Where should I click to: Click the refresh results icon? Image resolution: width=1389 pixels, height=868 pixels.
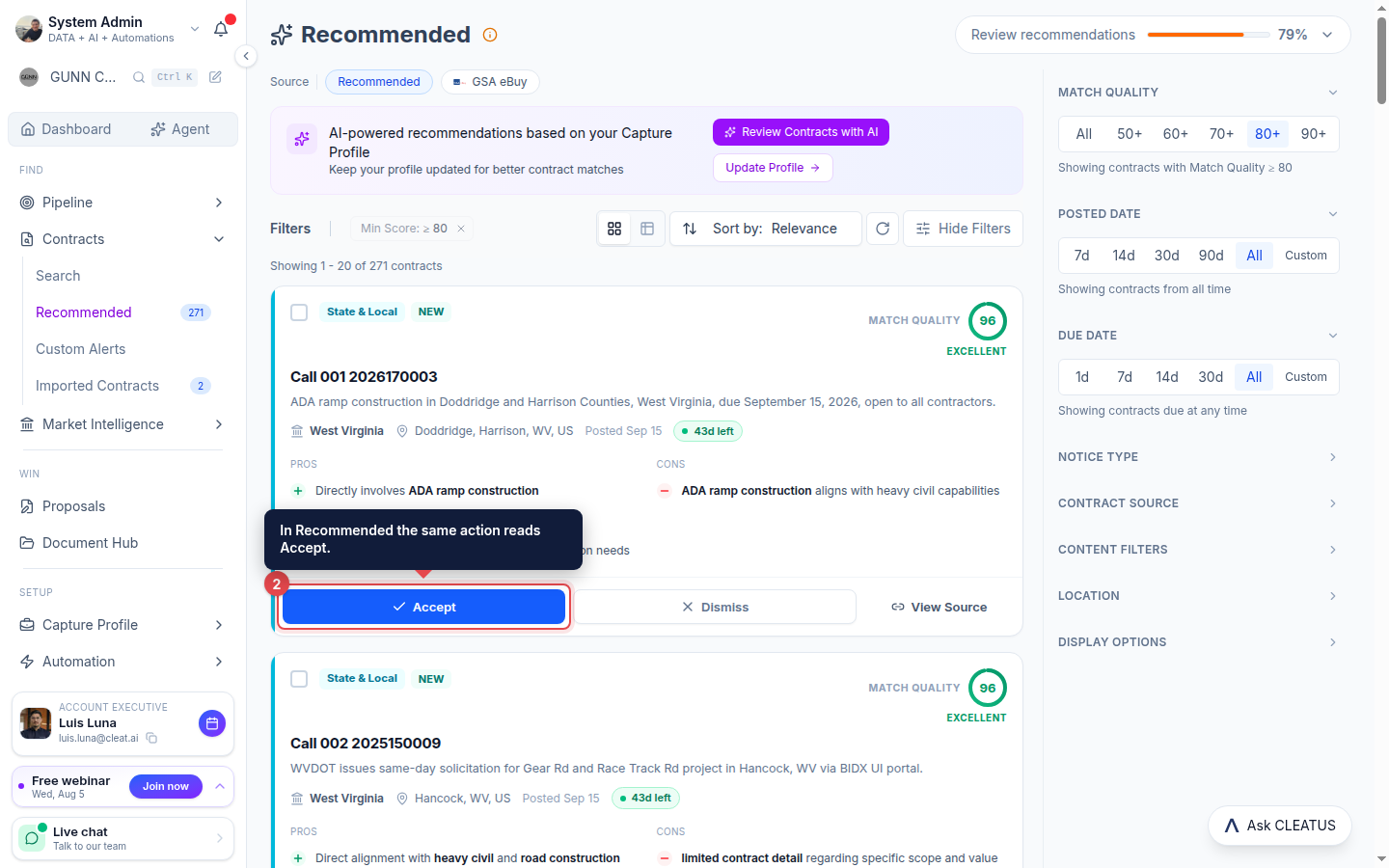(883, 229)
